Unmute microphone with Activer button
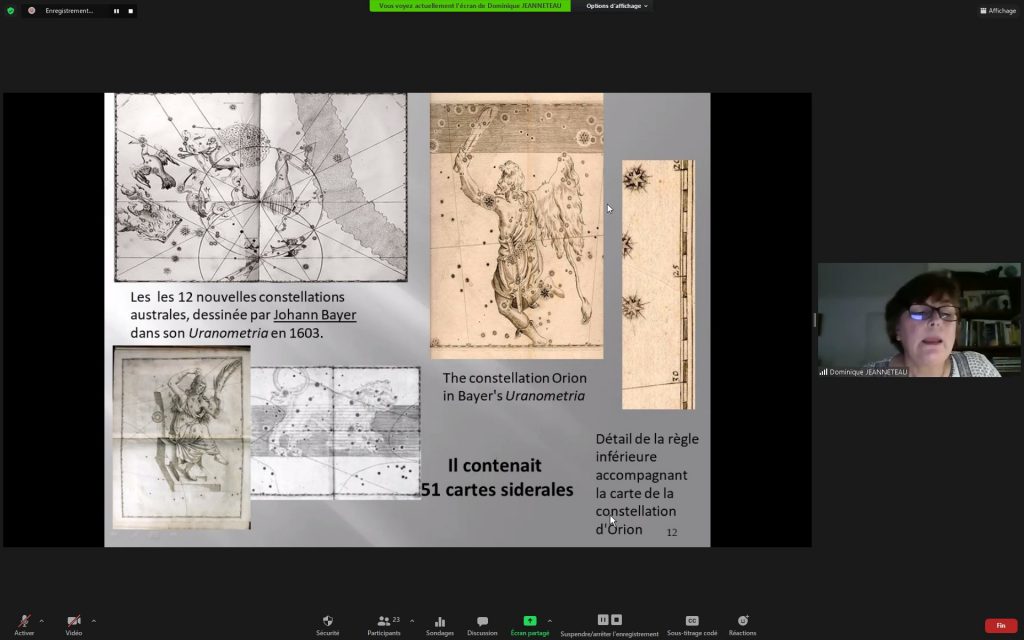Image resolution: width=1024 pixels, height=640 pixels. (x=24, y=625)
